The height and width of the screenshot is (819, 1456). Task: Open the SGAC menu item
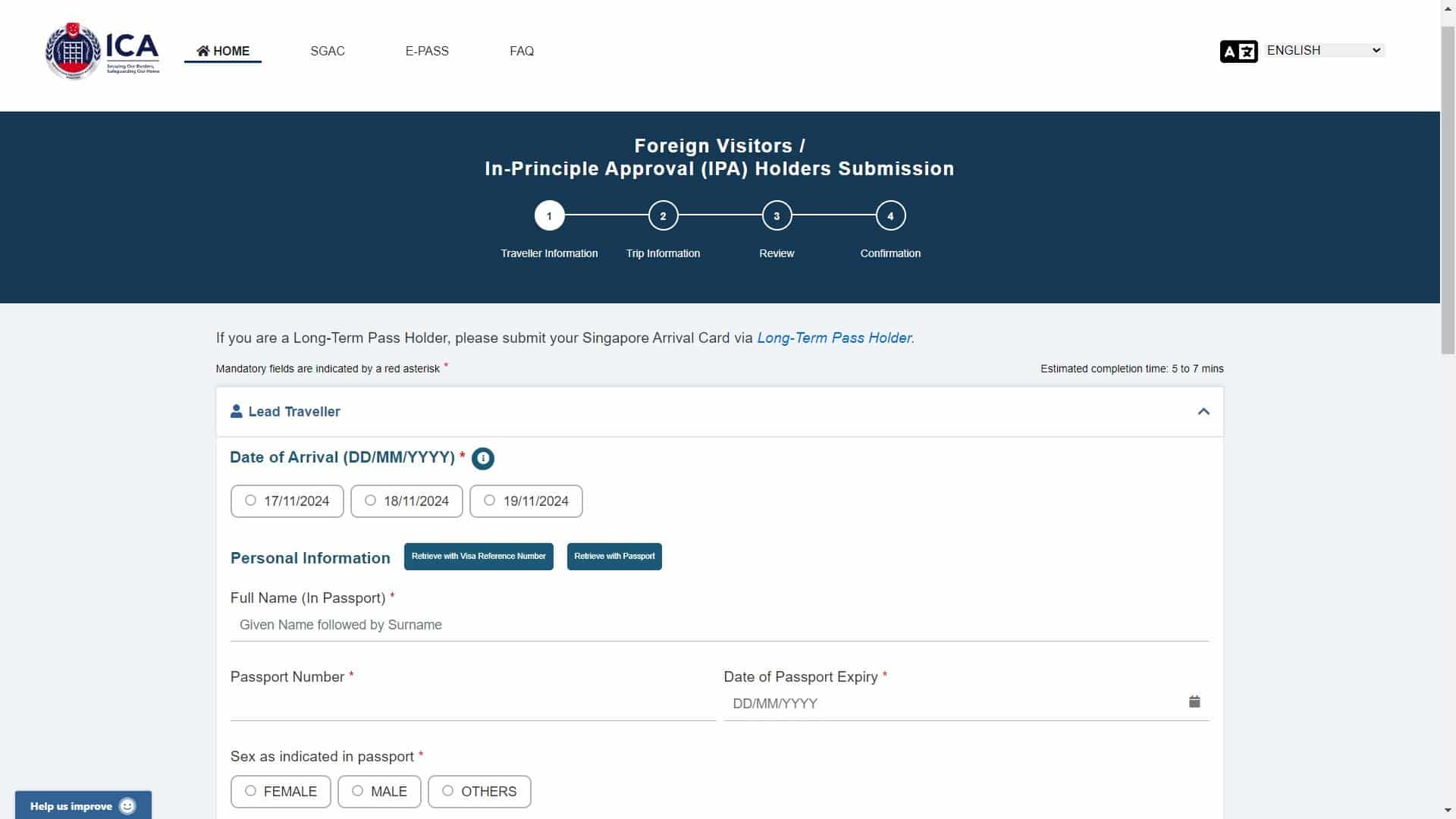(x=328, y=51)
